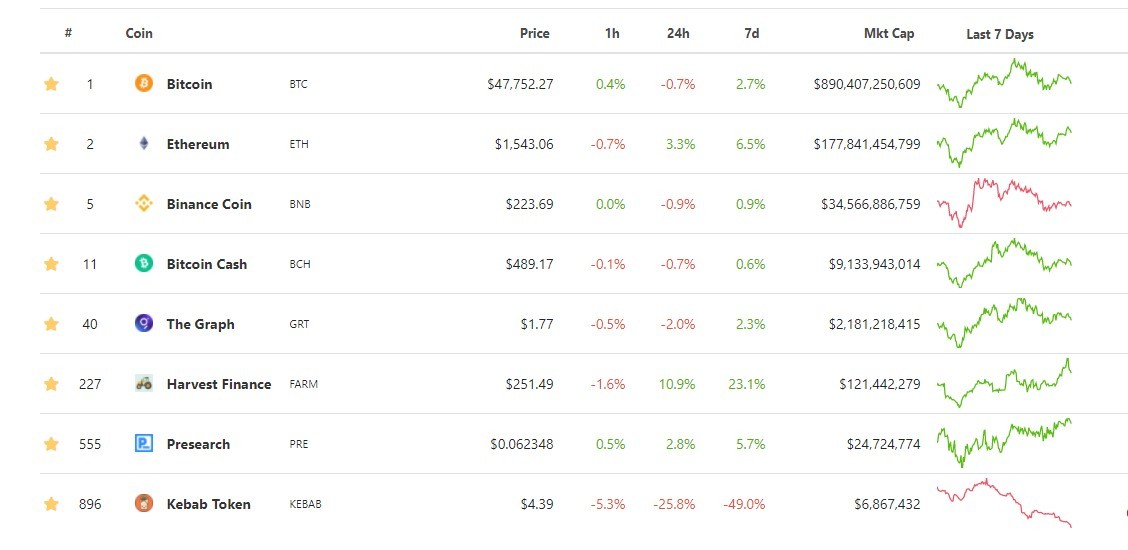Screen dimensions: 1128x550
Task: Toggle the favorite star for Ethereum
Action: (x=51, y=144)
